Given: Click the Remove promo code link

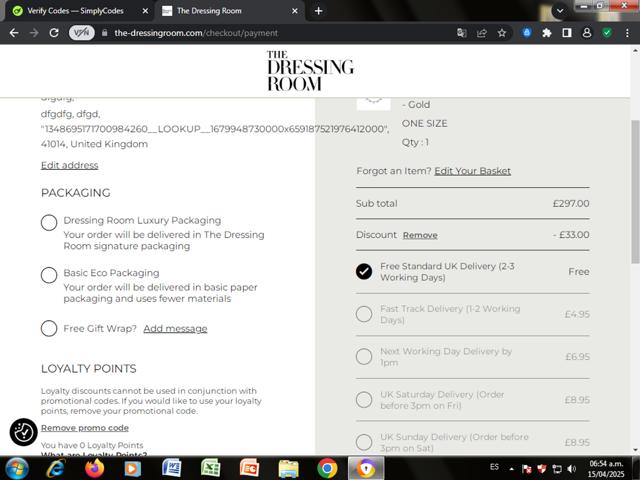Looking at the screenshot, I should [x=84, y=428].
